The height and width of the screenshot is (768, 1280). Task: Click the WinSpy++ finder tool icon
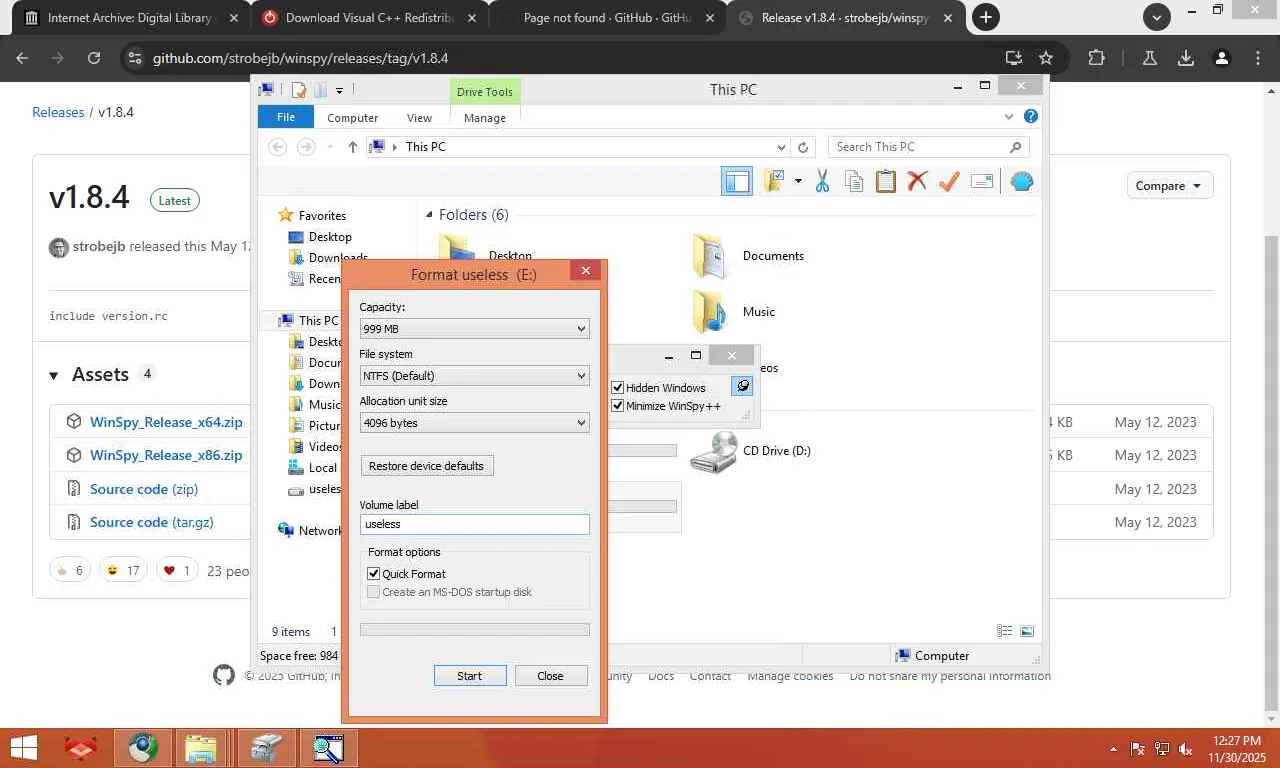[x=742, y=387]
